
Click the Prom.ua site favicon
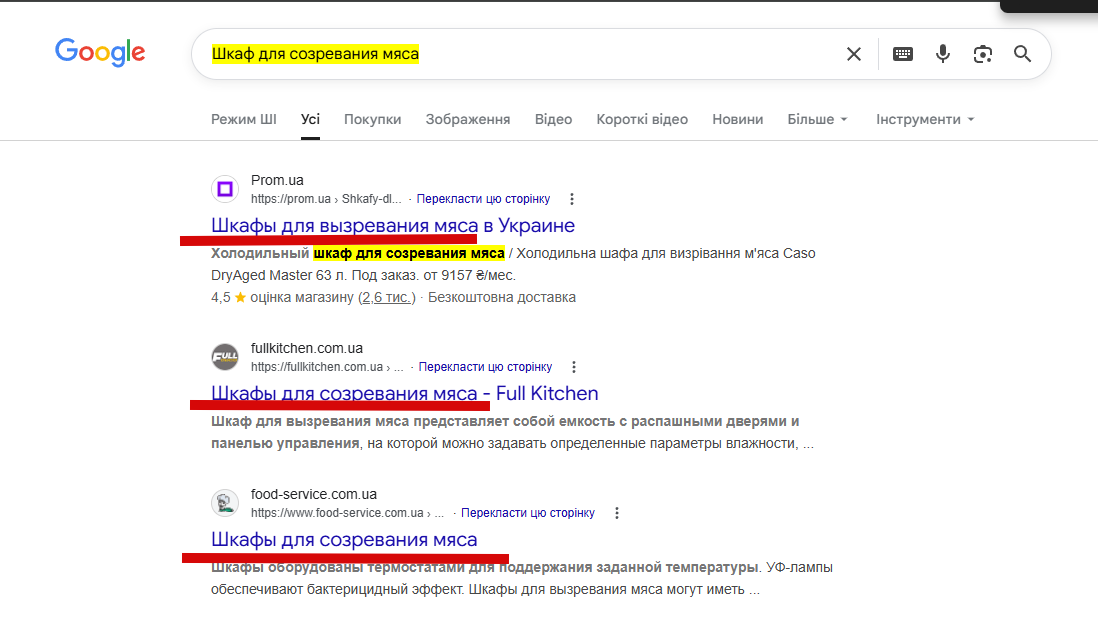[x=225, y=189]
